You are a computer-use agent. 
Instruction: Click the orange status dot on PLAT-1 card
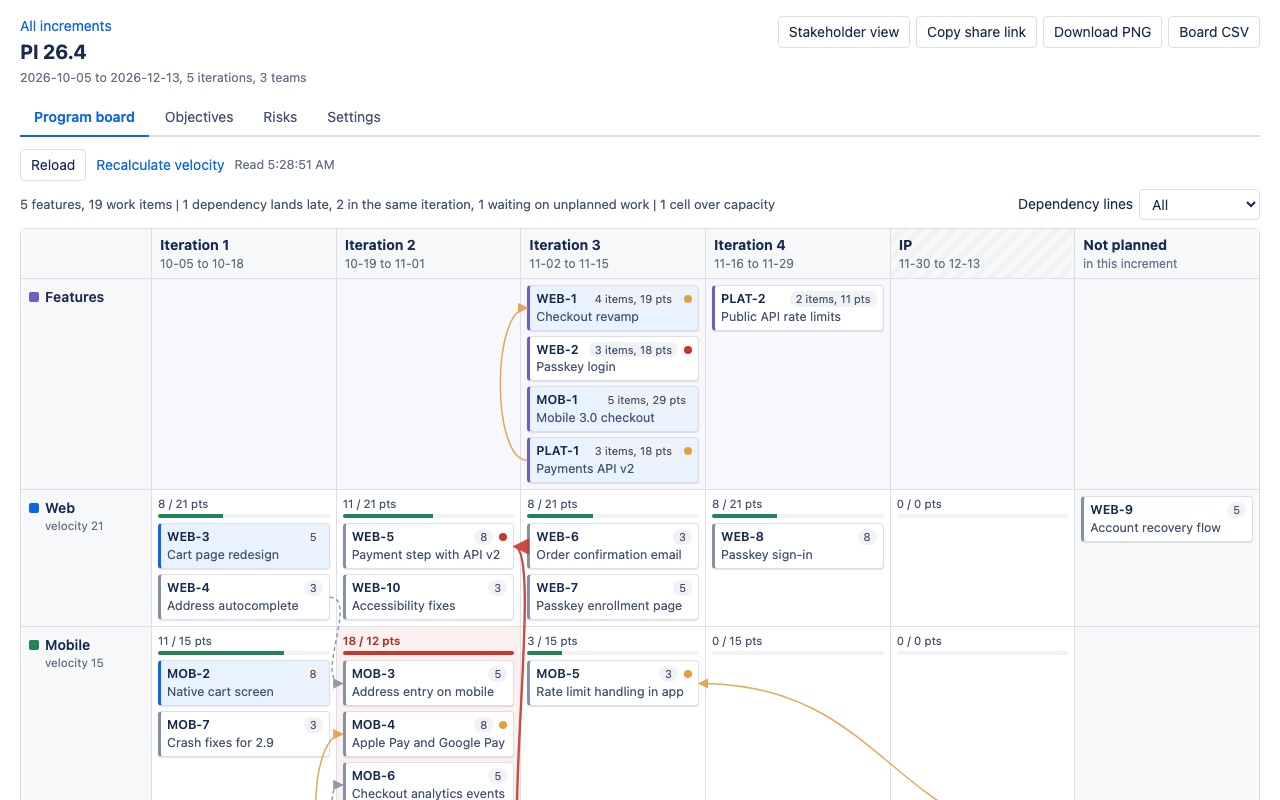pos(688,451)
